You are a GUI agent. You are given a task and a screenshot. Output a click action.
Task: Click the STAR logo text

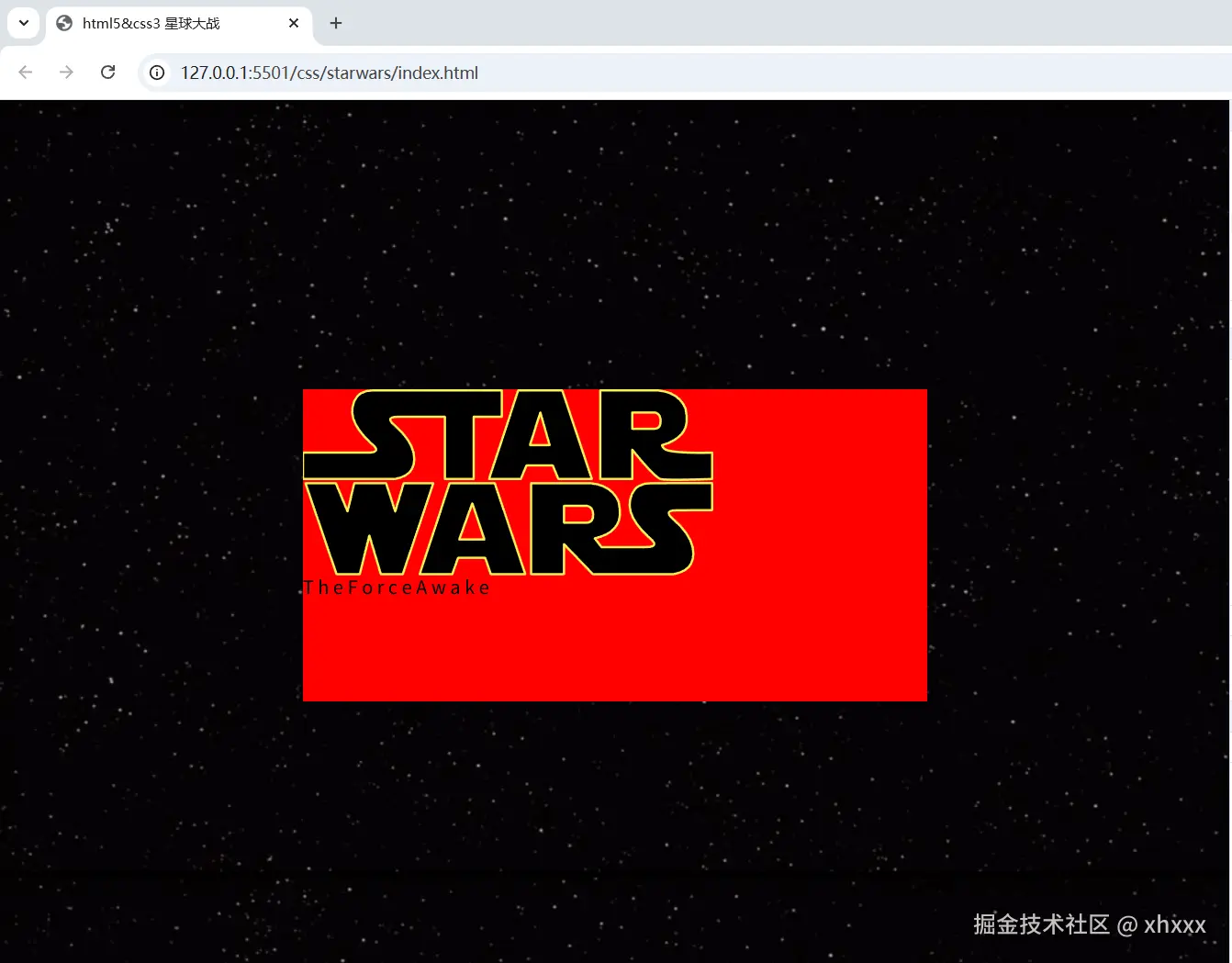[x=508, y=435]
